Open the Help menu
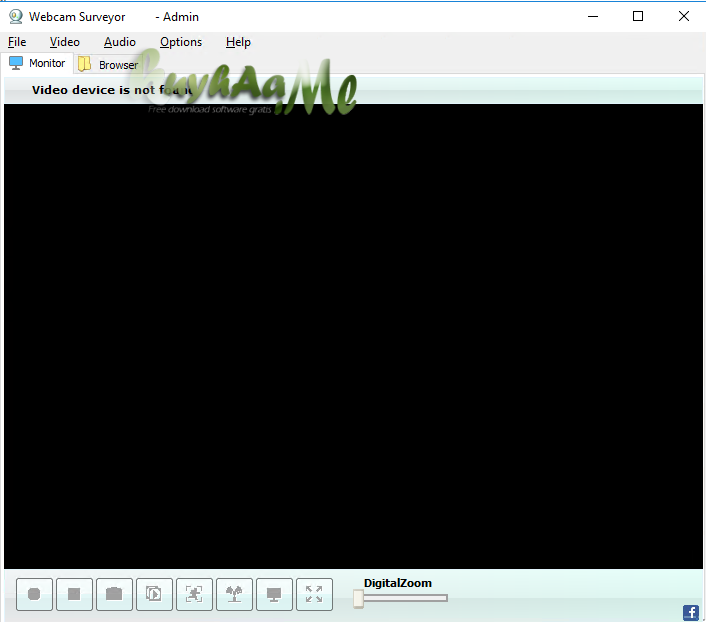The height and width of the screenshot is (622, 706). point(238,42)
